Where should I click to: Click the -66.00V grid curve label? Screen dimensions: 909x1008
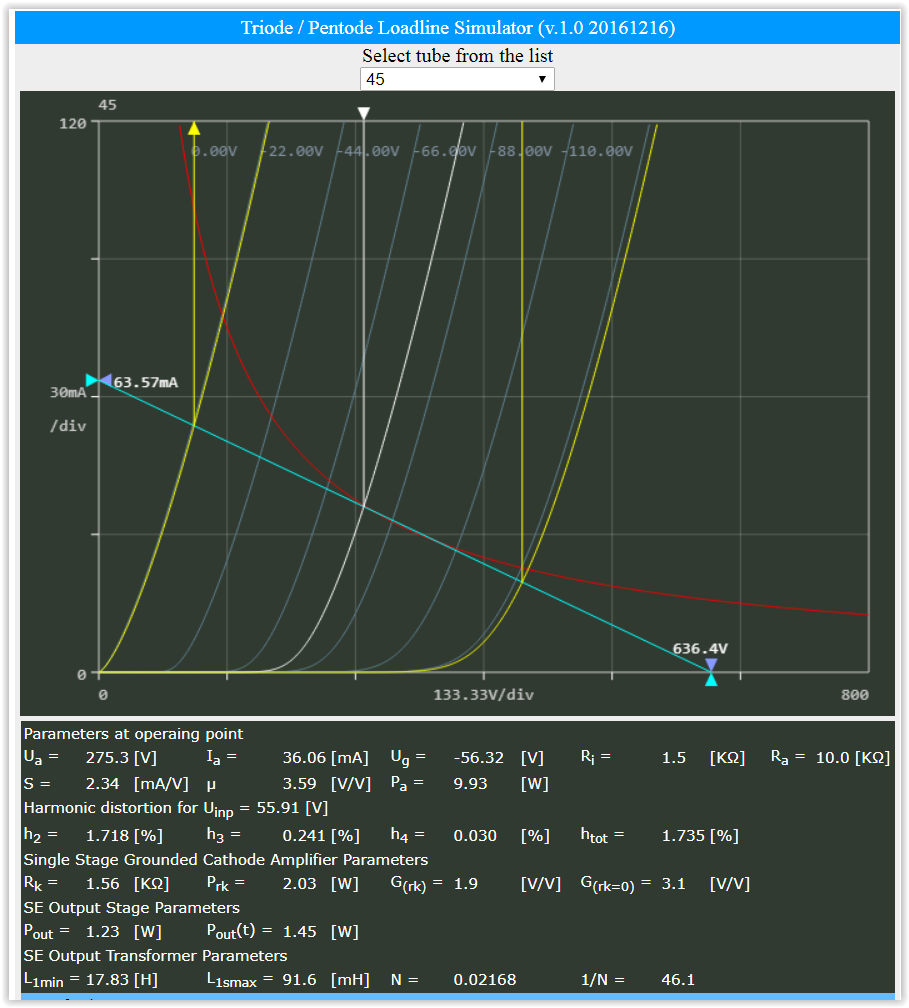click(445, 151)
